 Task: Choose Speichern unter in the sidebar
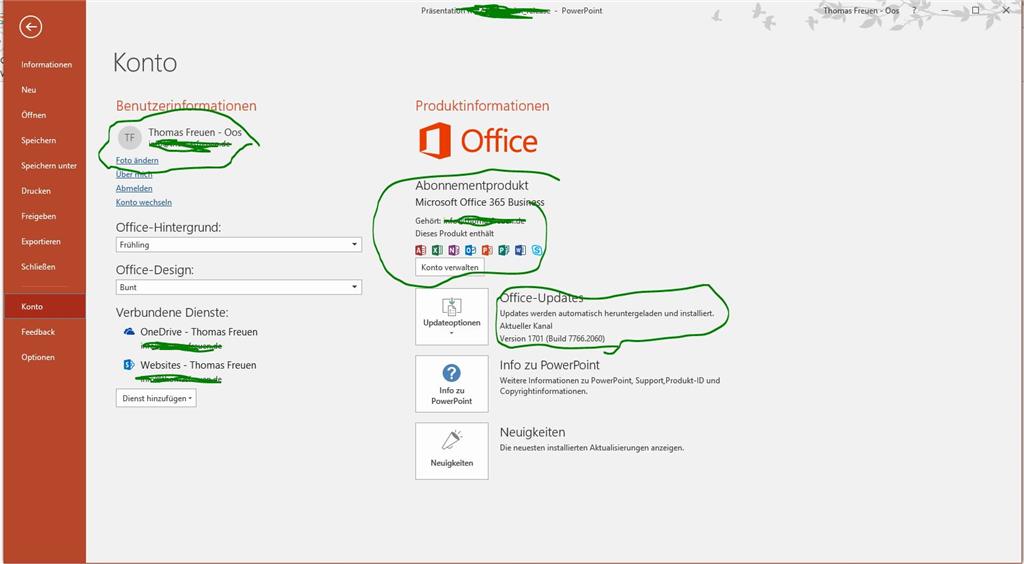click(x=49, y=166)
